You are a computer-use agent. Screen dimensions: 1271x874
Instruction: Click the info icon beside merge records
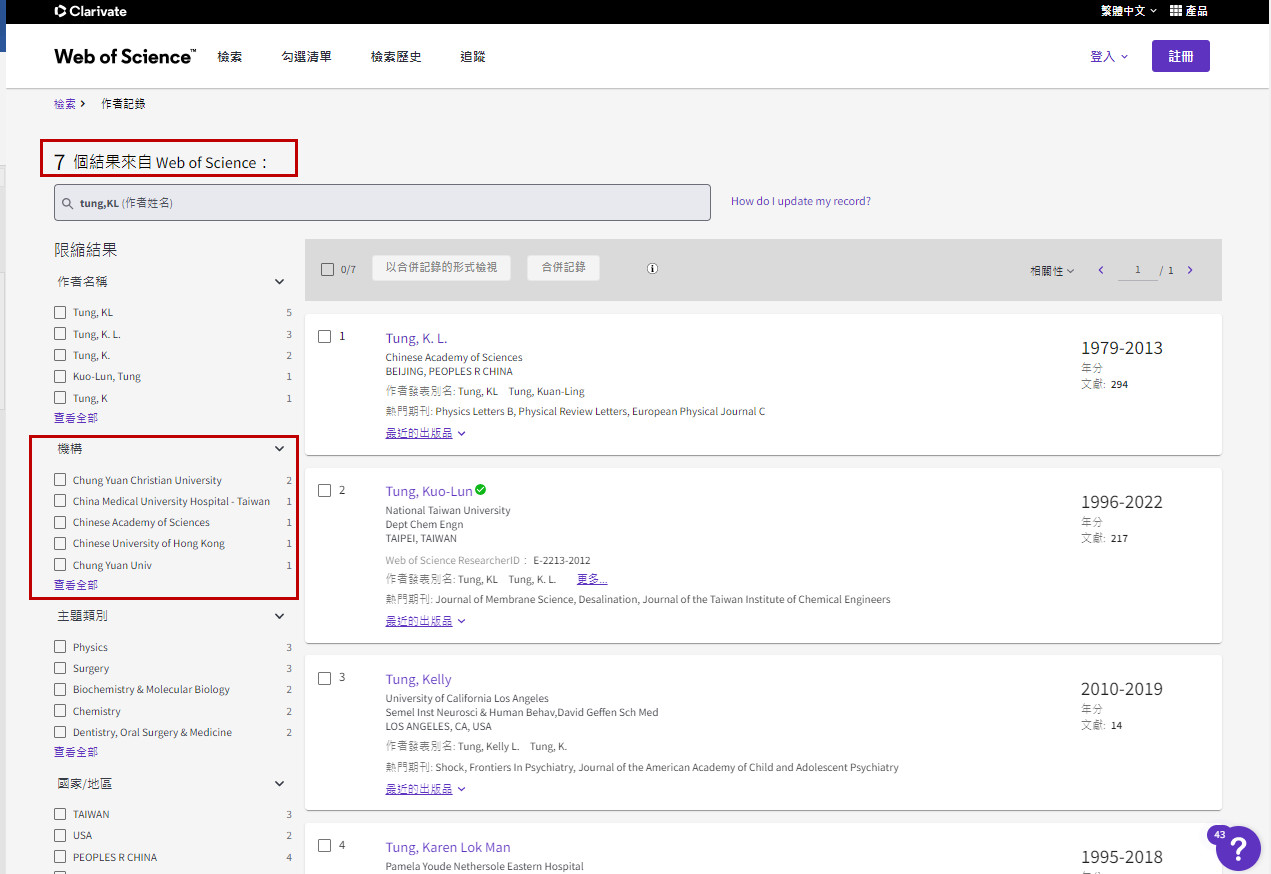652,268
